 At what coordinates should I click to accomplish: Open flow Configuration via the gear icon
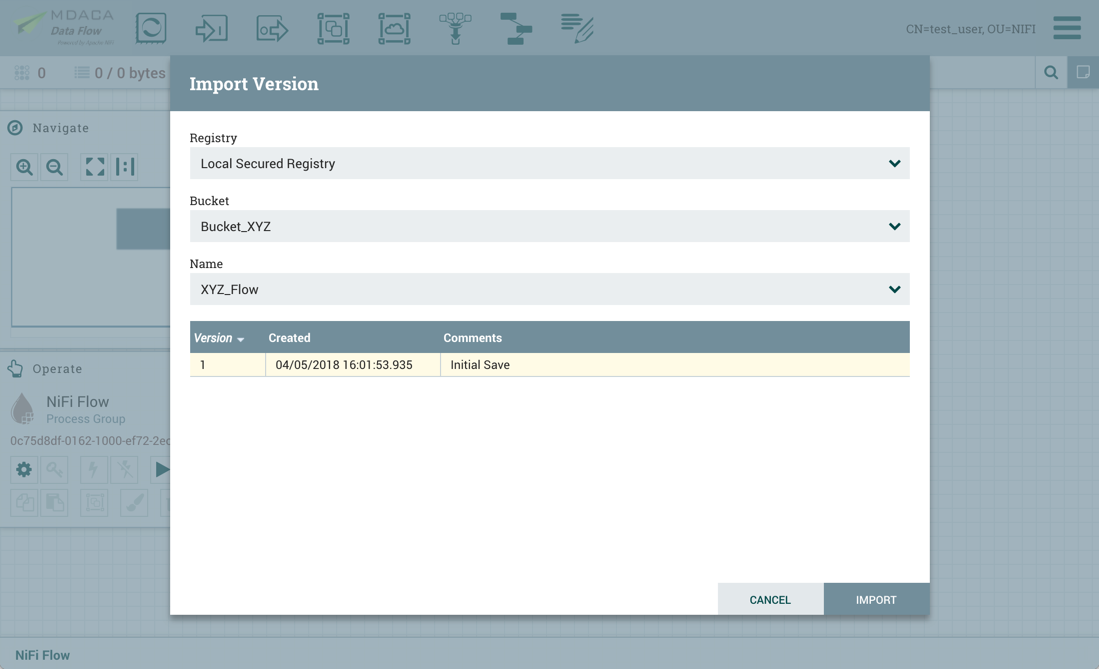pos(23,468)
